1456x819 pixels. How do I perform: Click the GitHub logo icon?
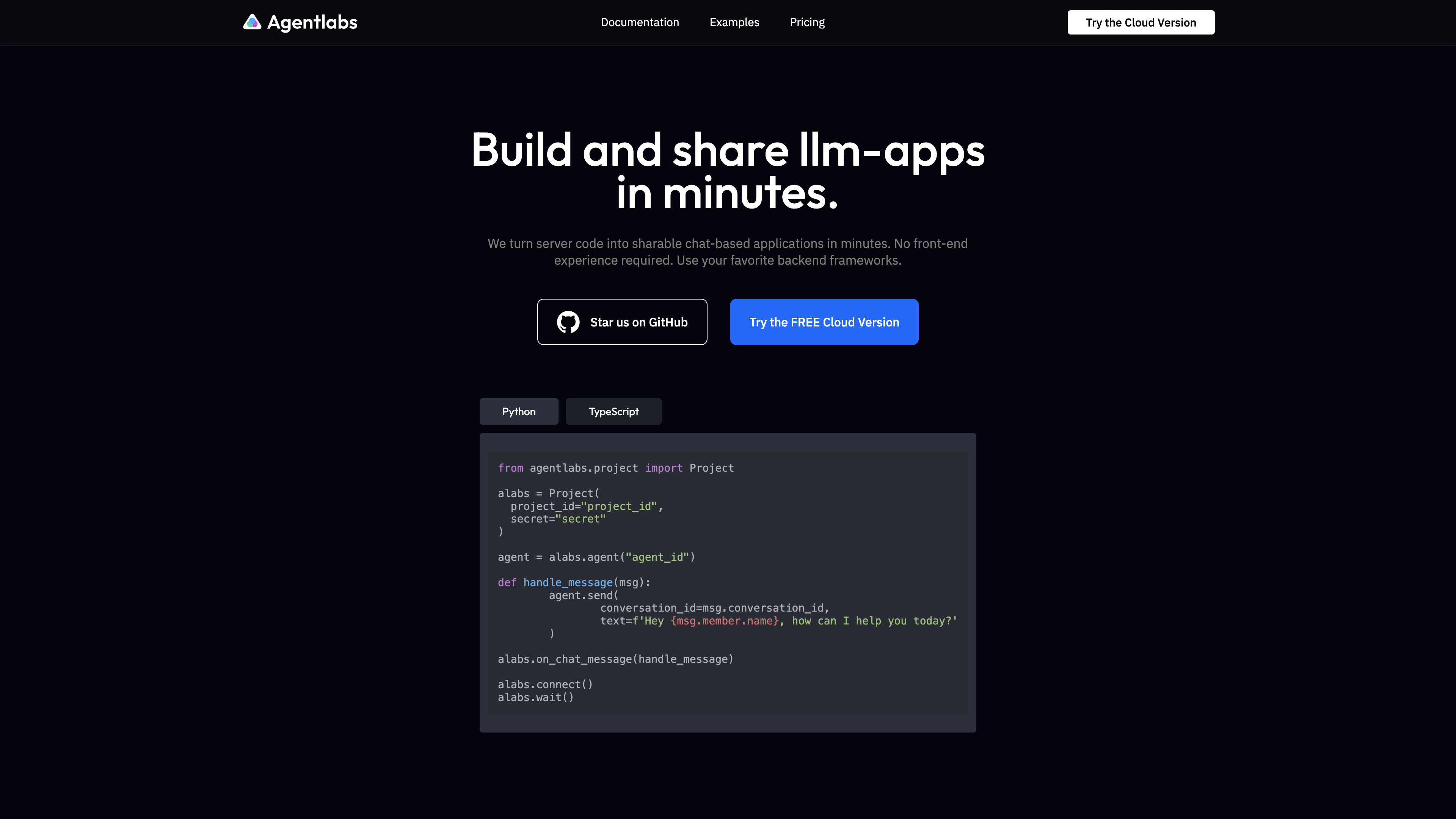click(x=567, y=322)
